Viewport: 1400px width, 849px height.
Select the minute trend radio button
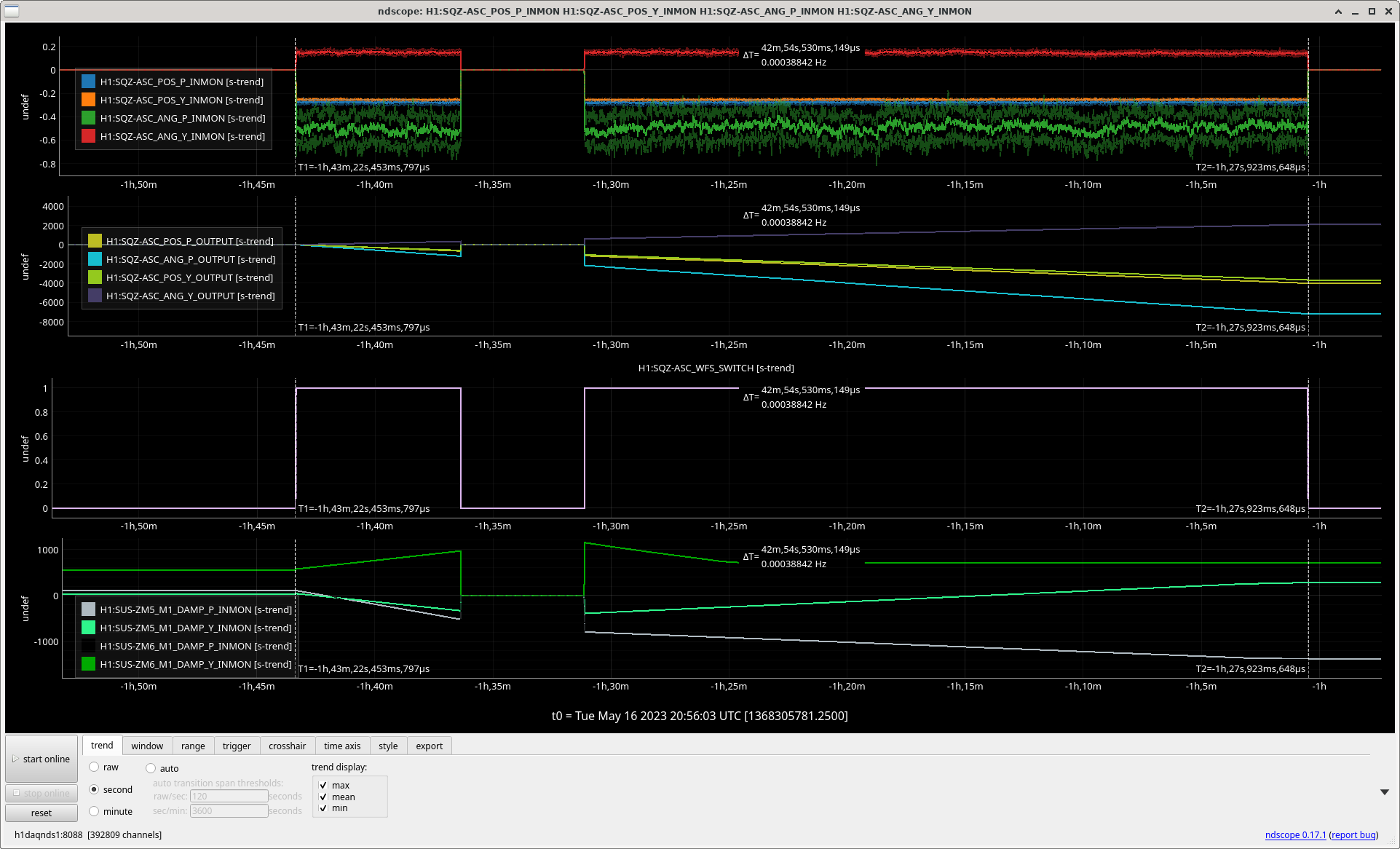click(94, 811)
